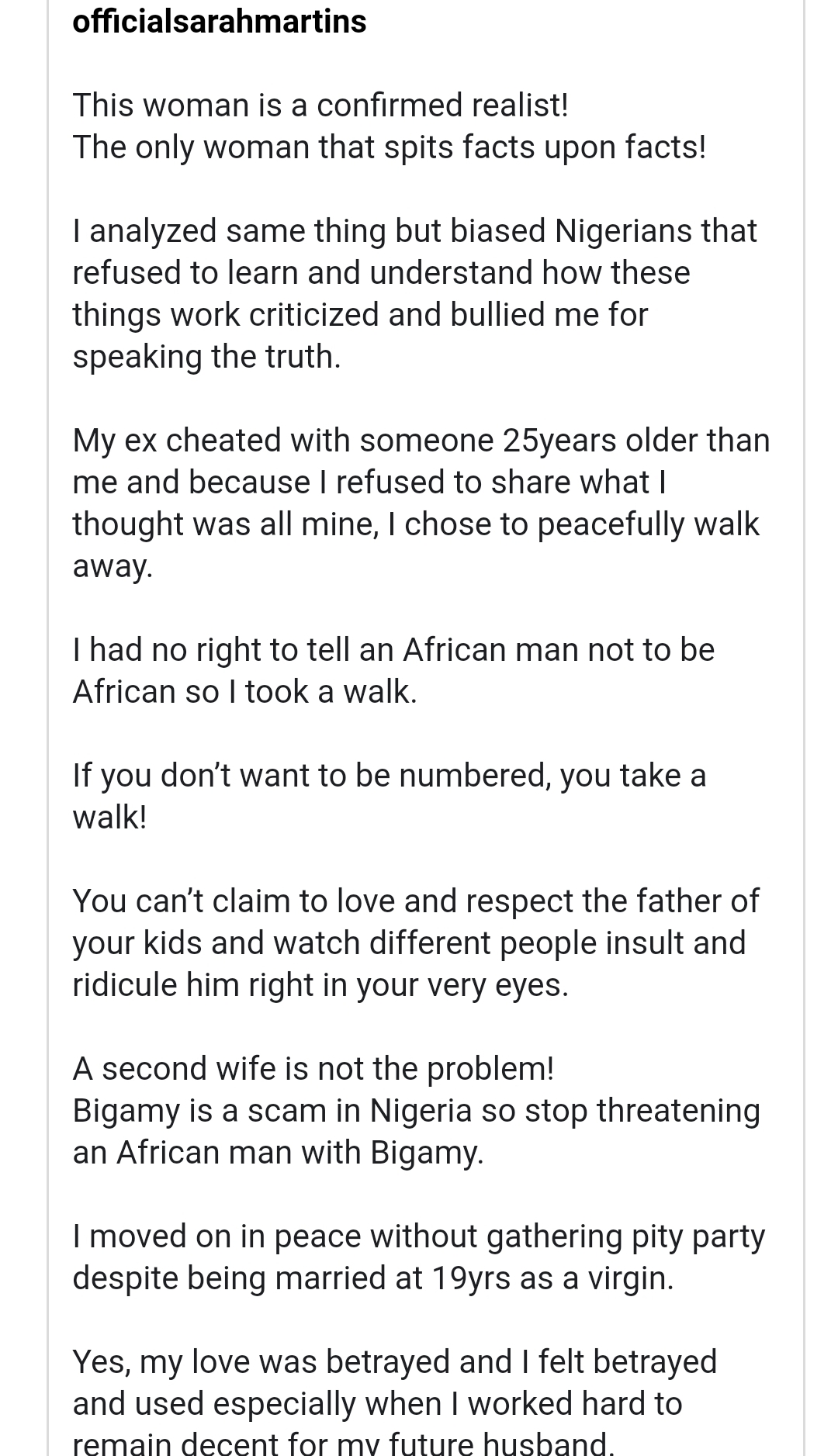Tap the line 'If you don't want to be numbered'
838x1456 pixels.
(389, 775)
